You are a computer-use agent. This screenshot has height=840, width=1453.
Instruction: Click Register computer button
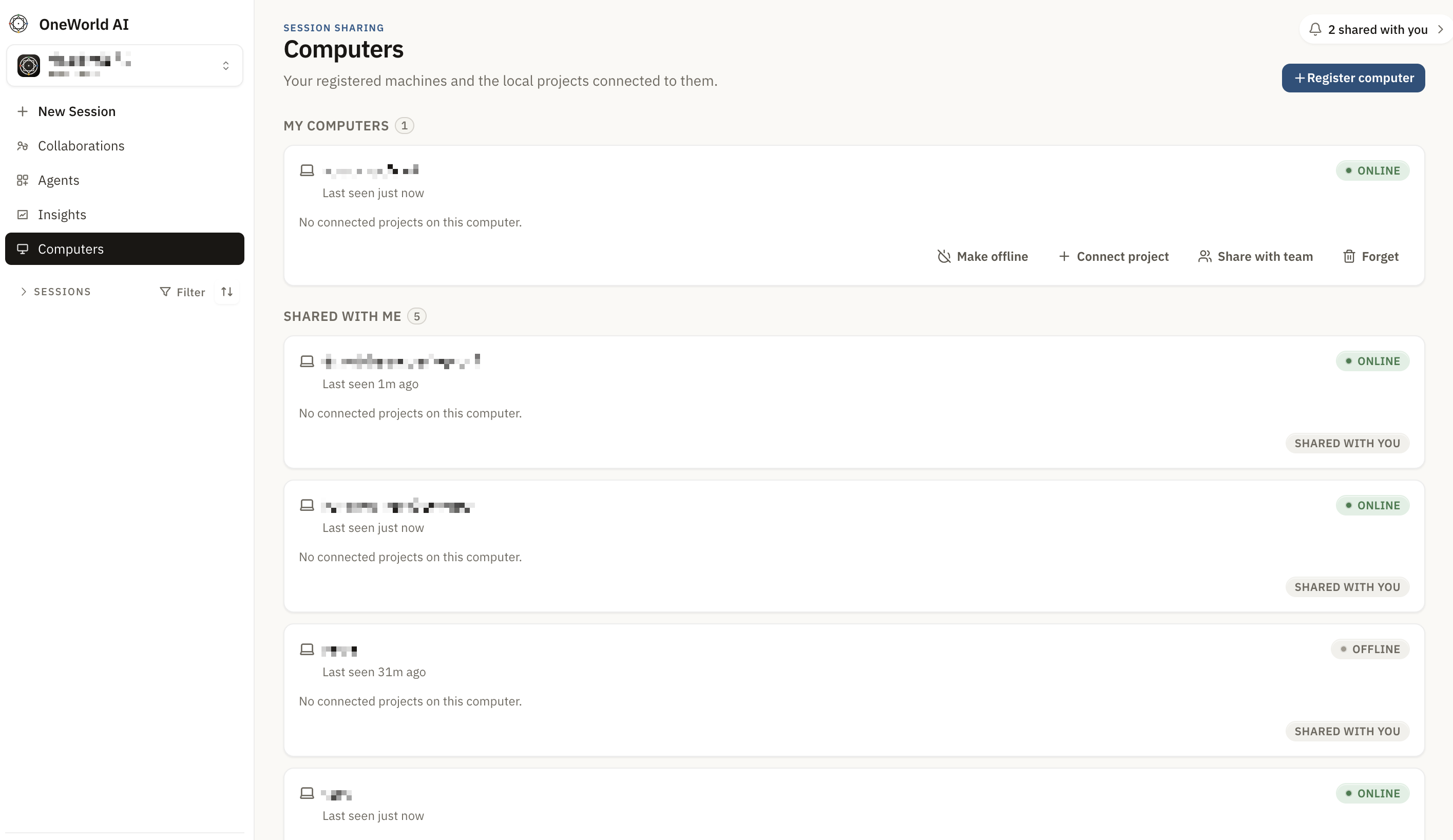(x=1353, y=78)
